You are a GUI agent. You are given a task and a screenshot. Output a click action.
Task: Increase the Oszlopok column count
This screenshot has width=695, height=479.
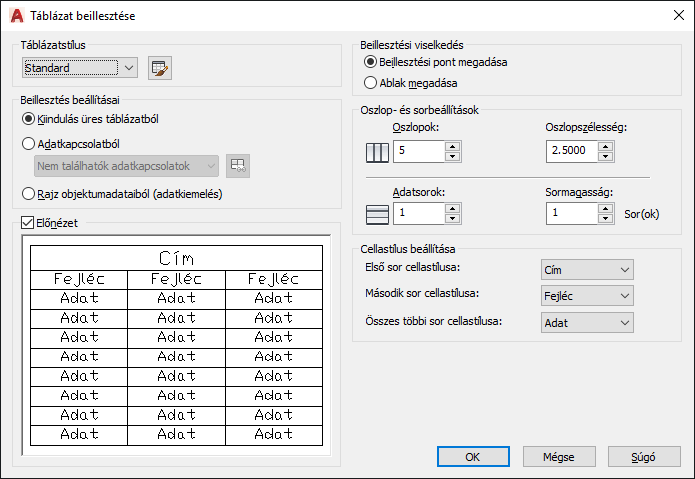point(452,146)
